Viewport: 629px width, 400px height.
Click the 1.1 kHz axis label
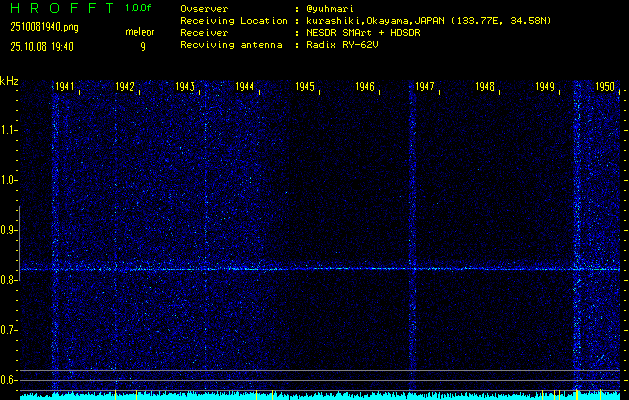tap(6, 130)
